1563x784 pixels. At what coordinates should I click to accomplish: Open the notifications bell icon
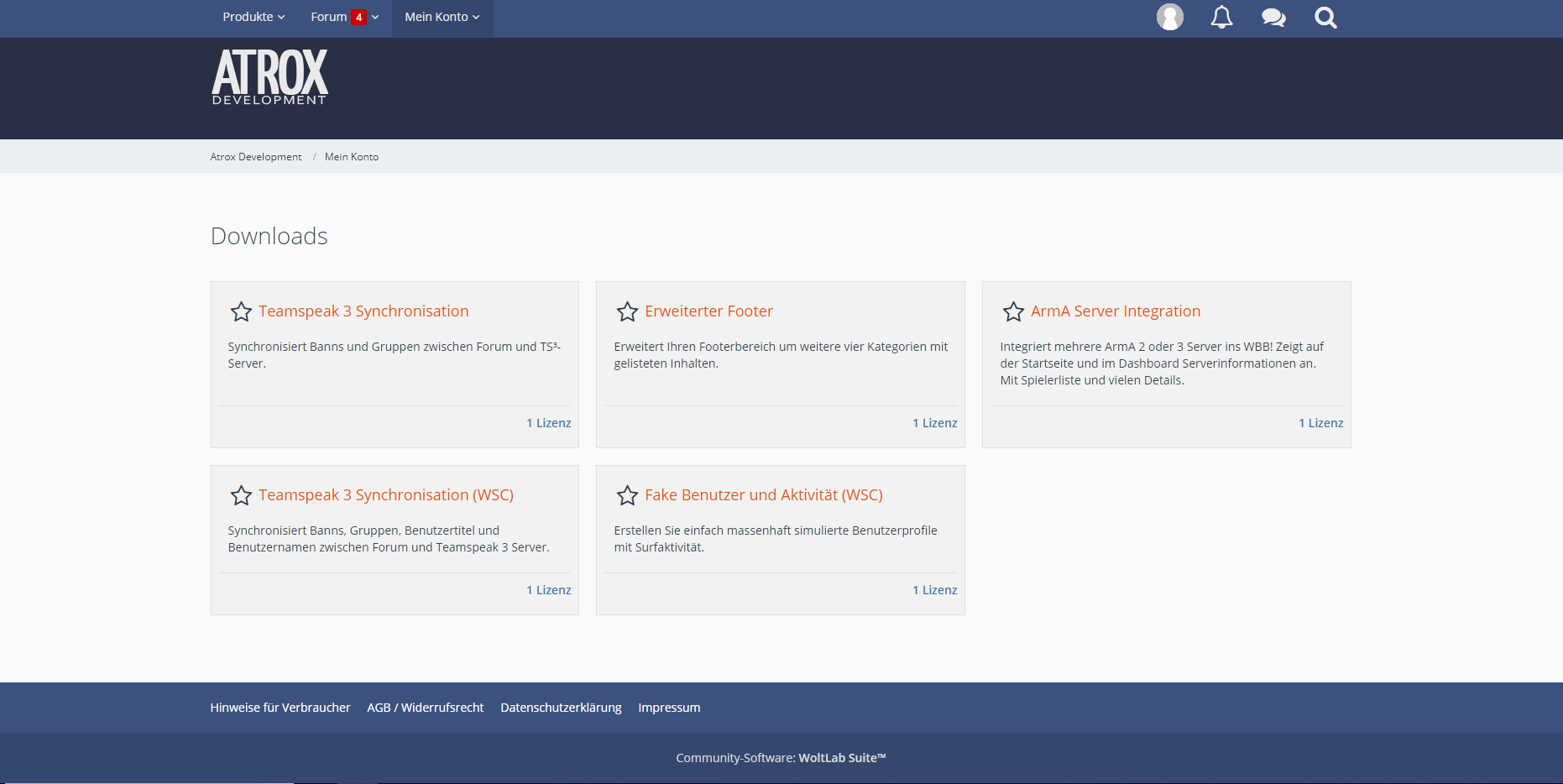[1221, 18]
